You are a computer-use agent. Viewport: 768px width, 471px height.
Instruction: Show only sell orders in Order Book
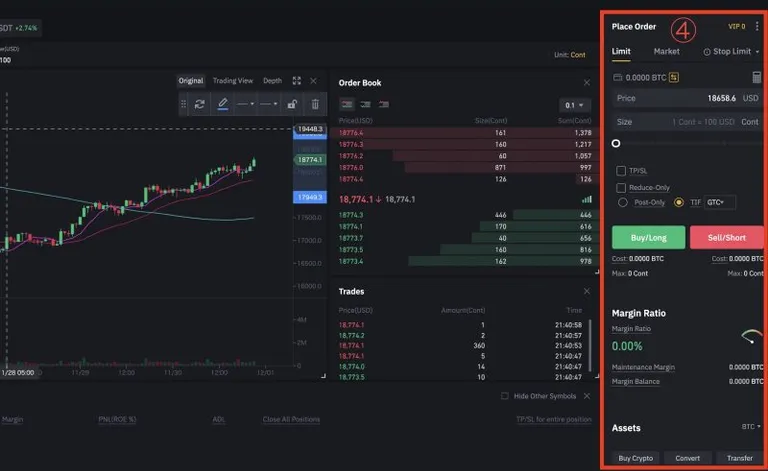click(x=384, y=104)
